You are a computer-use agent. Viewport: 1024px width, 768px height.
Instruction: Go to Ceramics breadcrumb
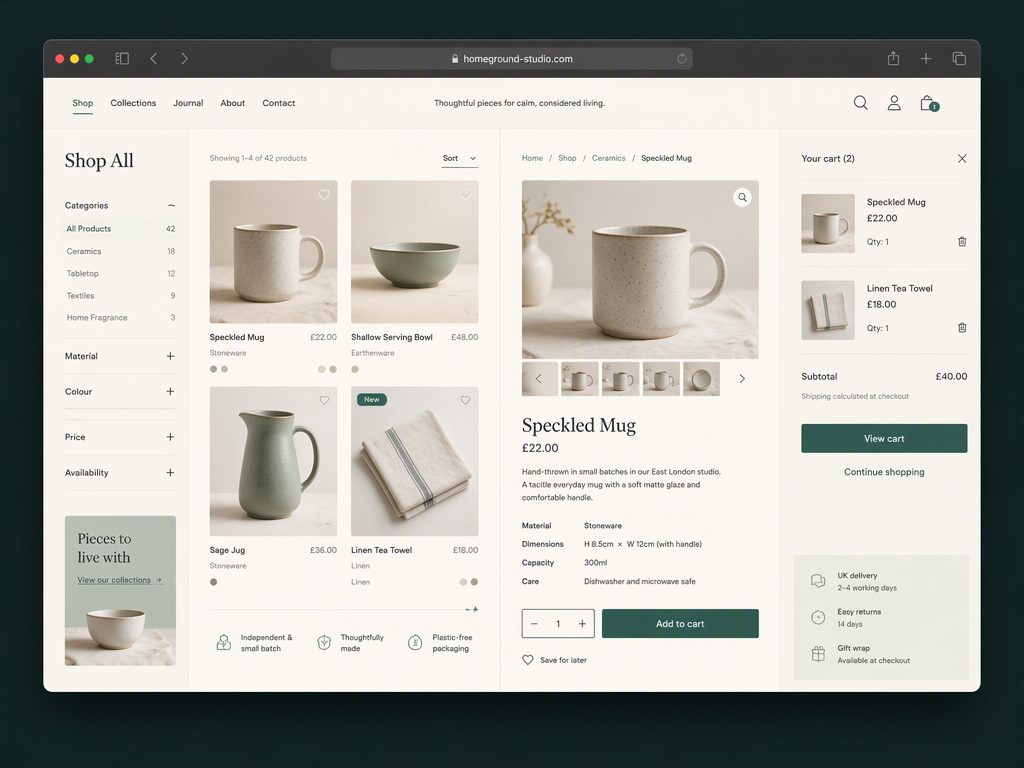tap(609, 158)
